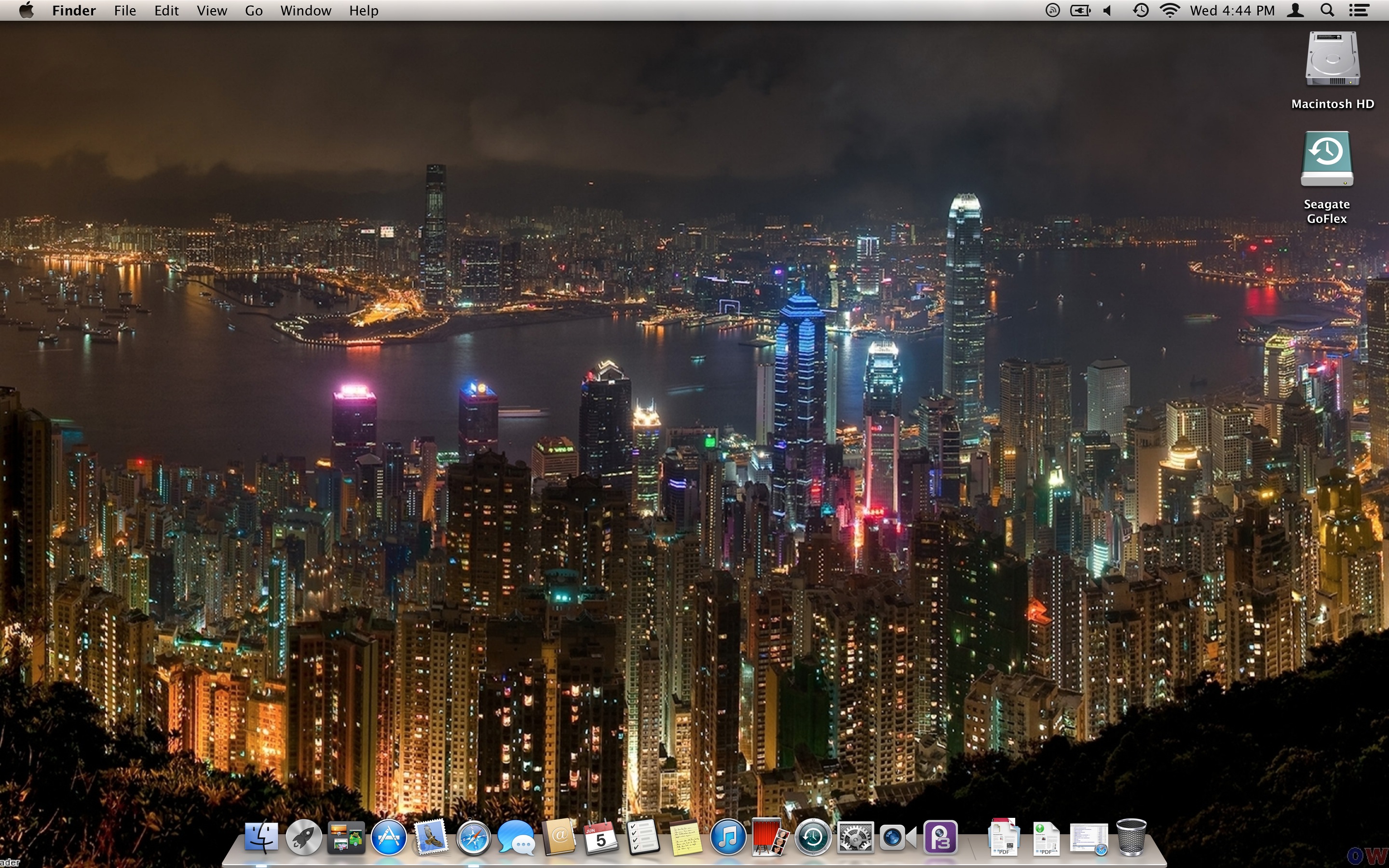Open System Preferences gear icon
The image size is (1389, 868).
tap(855, 838)
